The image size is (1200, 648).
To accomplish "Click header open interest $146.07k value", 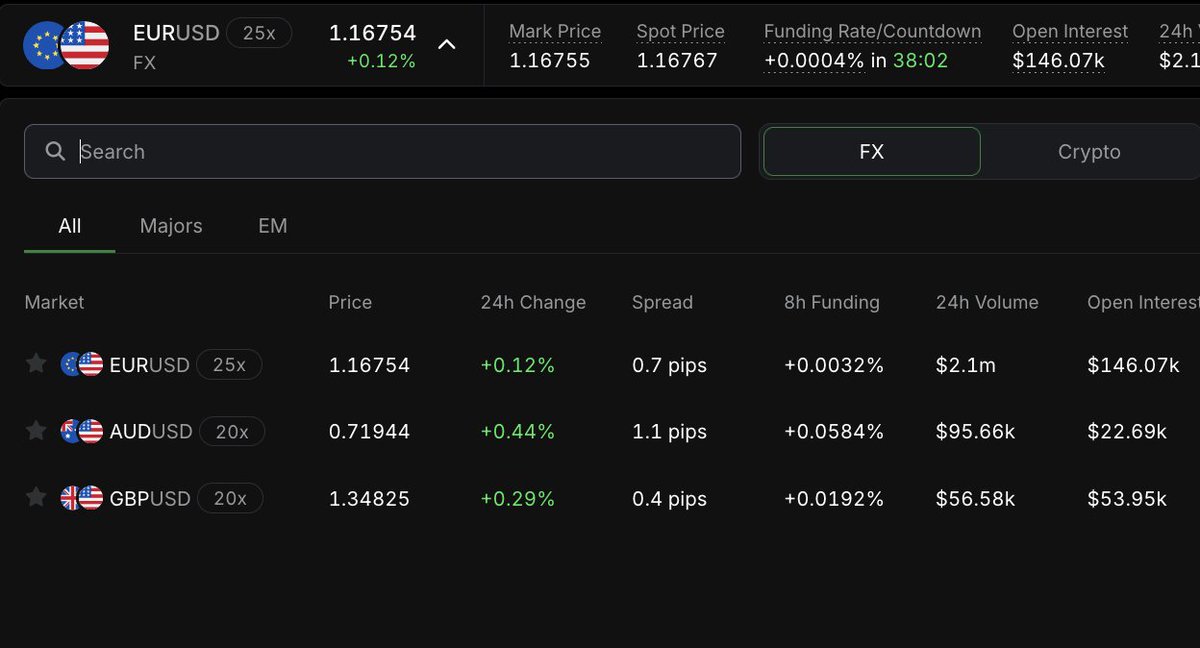I will point(1058,60).
